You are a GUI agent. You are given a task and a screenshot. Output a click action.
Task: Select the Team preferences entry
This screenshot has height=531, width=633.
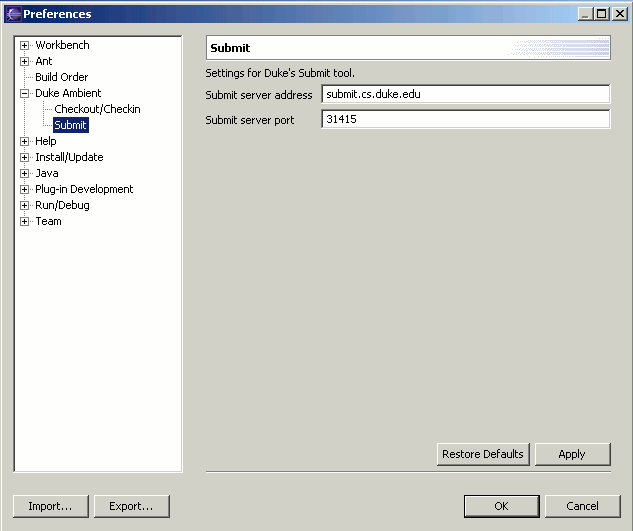point(48,221)
